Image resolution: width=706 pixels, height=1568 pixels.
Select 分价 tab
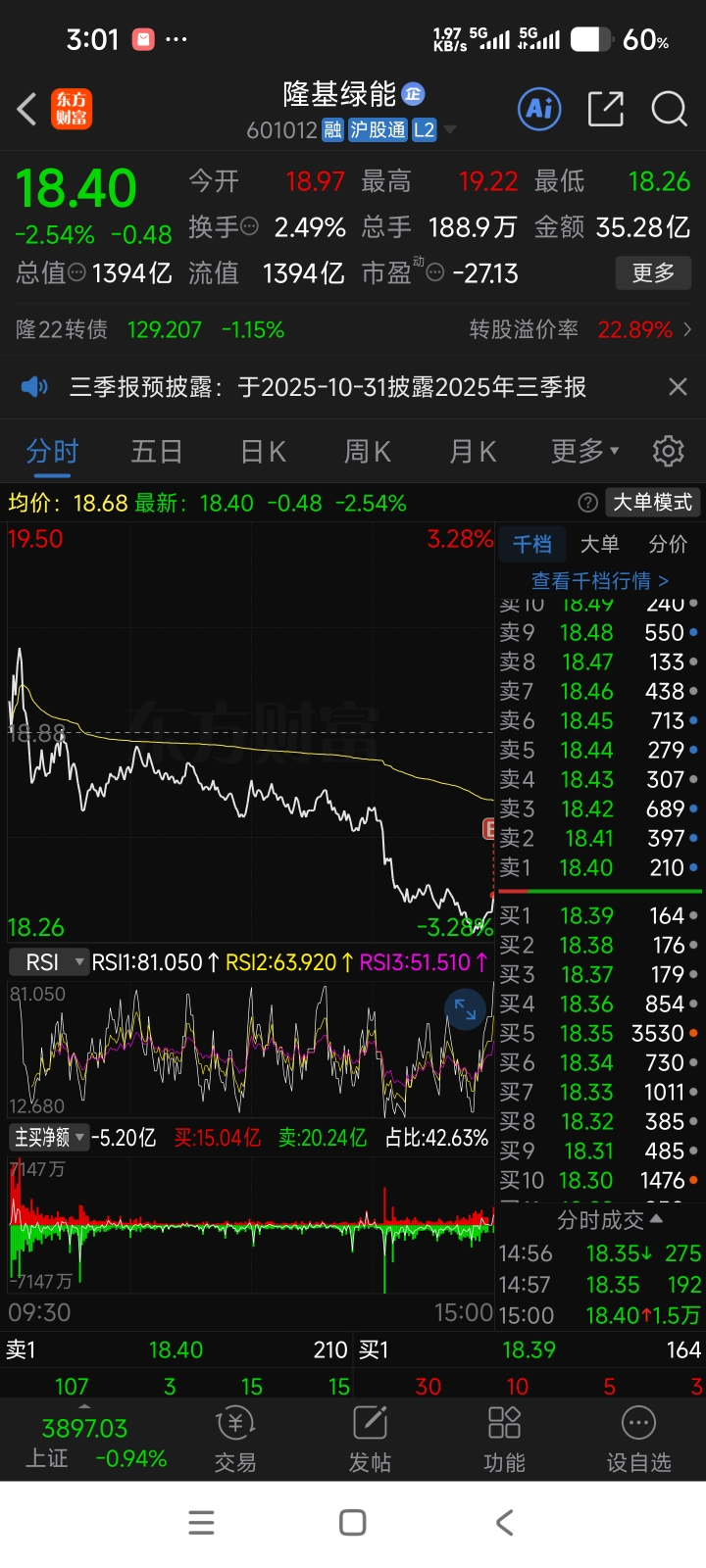tap(668, 545)
